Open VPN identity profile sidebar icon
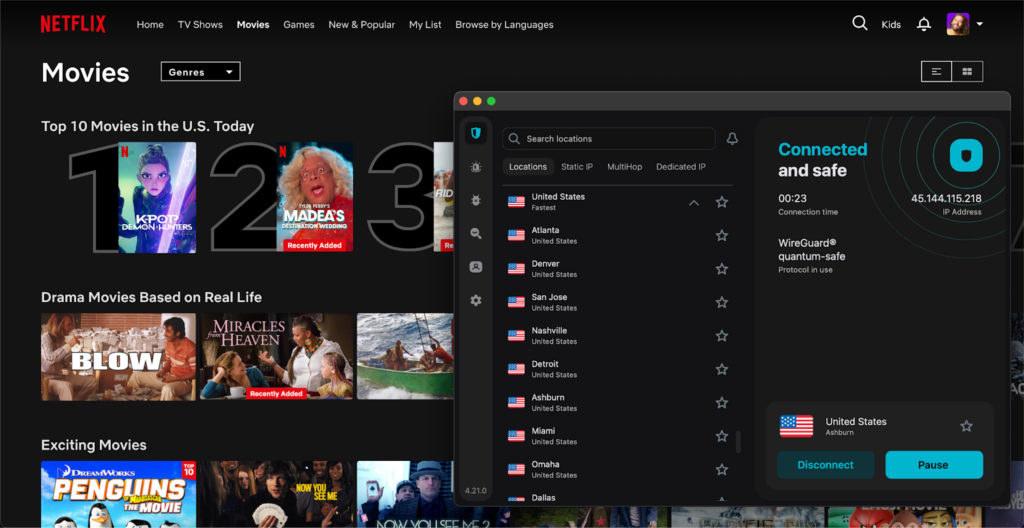The image size is (1024, 528). (476, 267)
